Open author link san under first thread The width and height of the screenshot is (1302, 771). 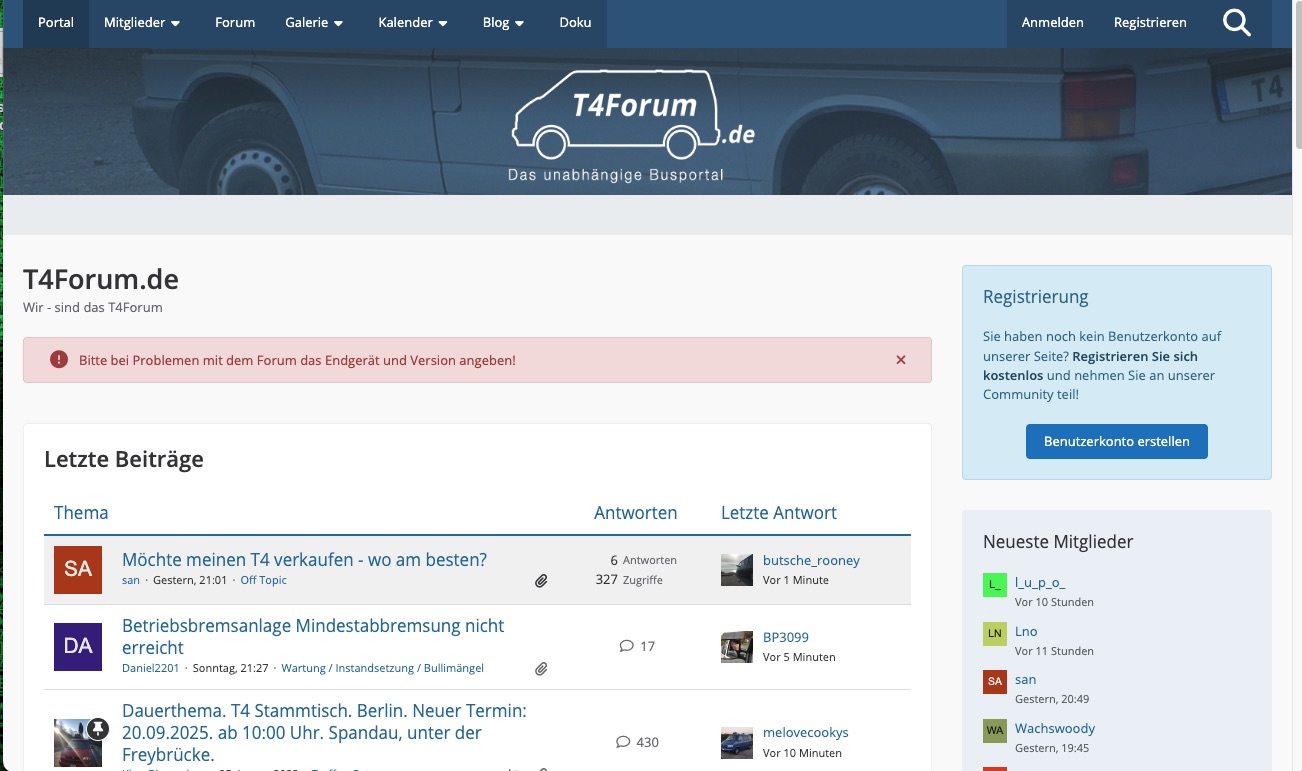[131, 580]
